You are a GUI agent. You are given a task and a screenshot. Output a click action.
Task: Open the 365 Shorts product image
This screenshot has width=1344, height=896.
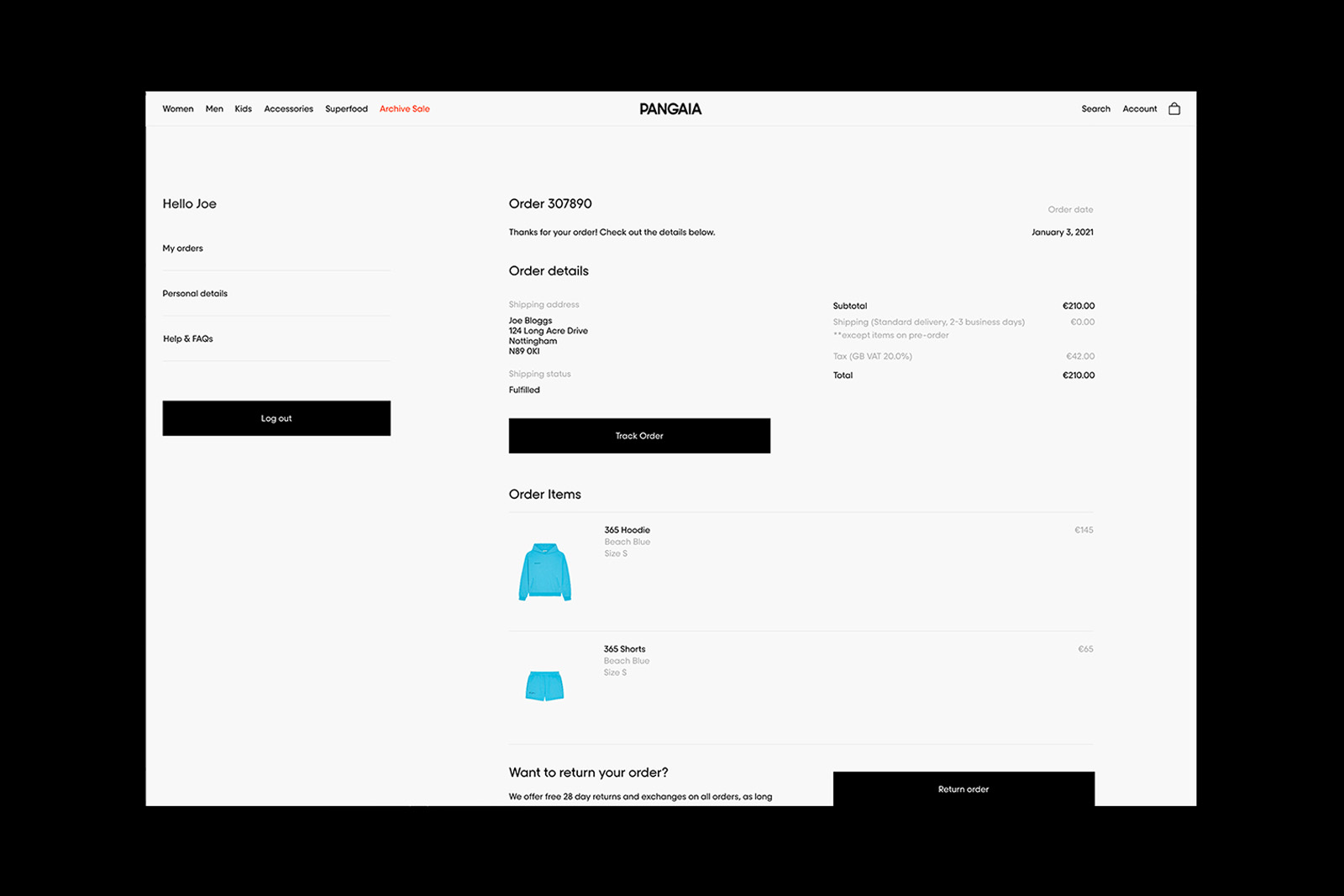tap(544, 685)
